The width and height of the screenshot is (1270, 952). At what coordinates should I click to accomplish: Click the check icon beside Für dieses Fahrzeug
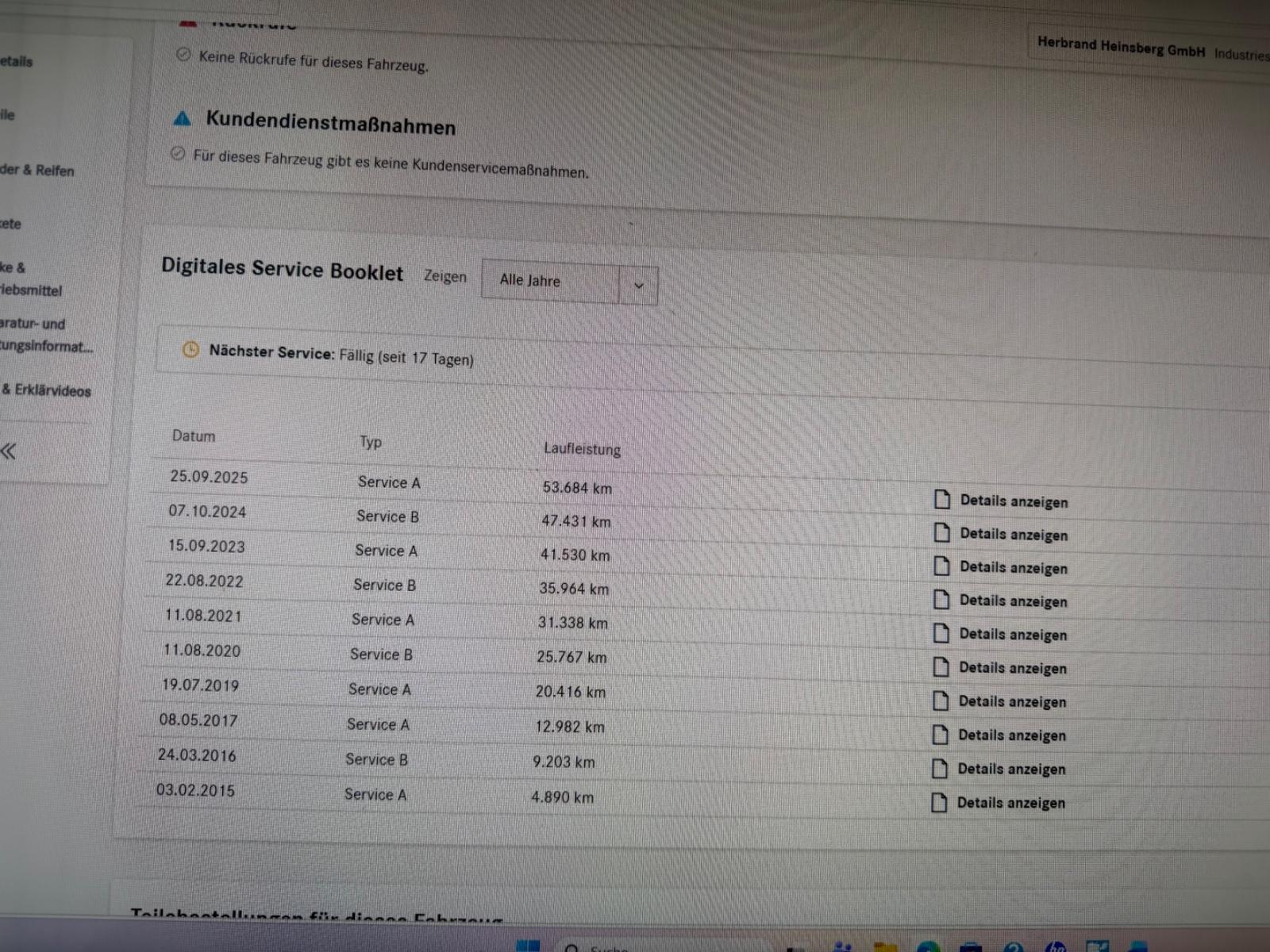178,153
